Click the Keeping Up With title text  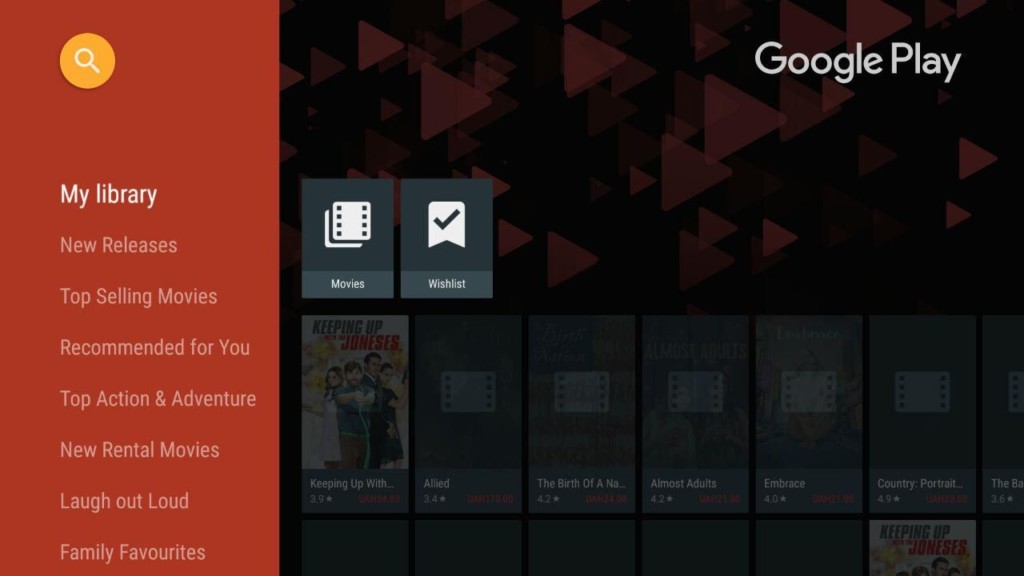coord(350,483)
